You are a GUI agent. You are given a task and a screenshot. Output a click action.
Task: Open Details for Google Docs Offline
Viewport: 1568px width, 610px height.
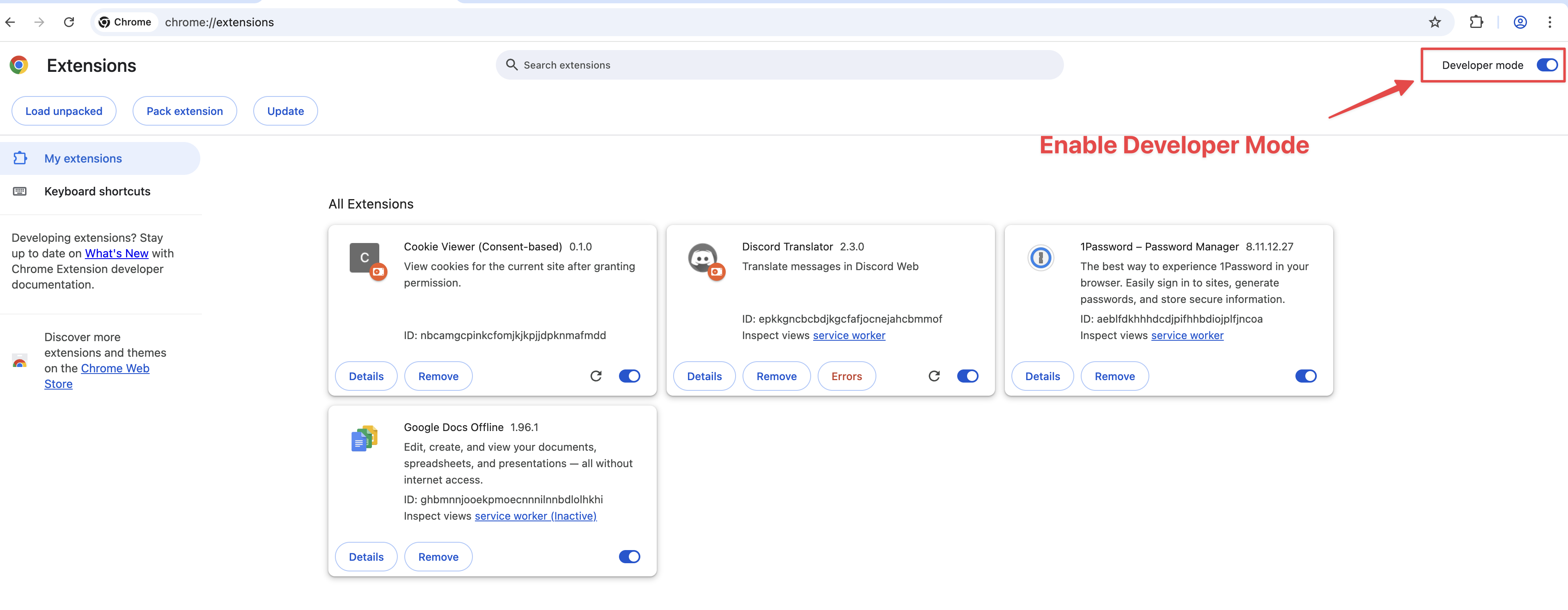(366, 556)
